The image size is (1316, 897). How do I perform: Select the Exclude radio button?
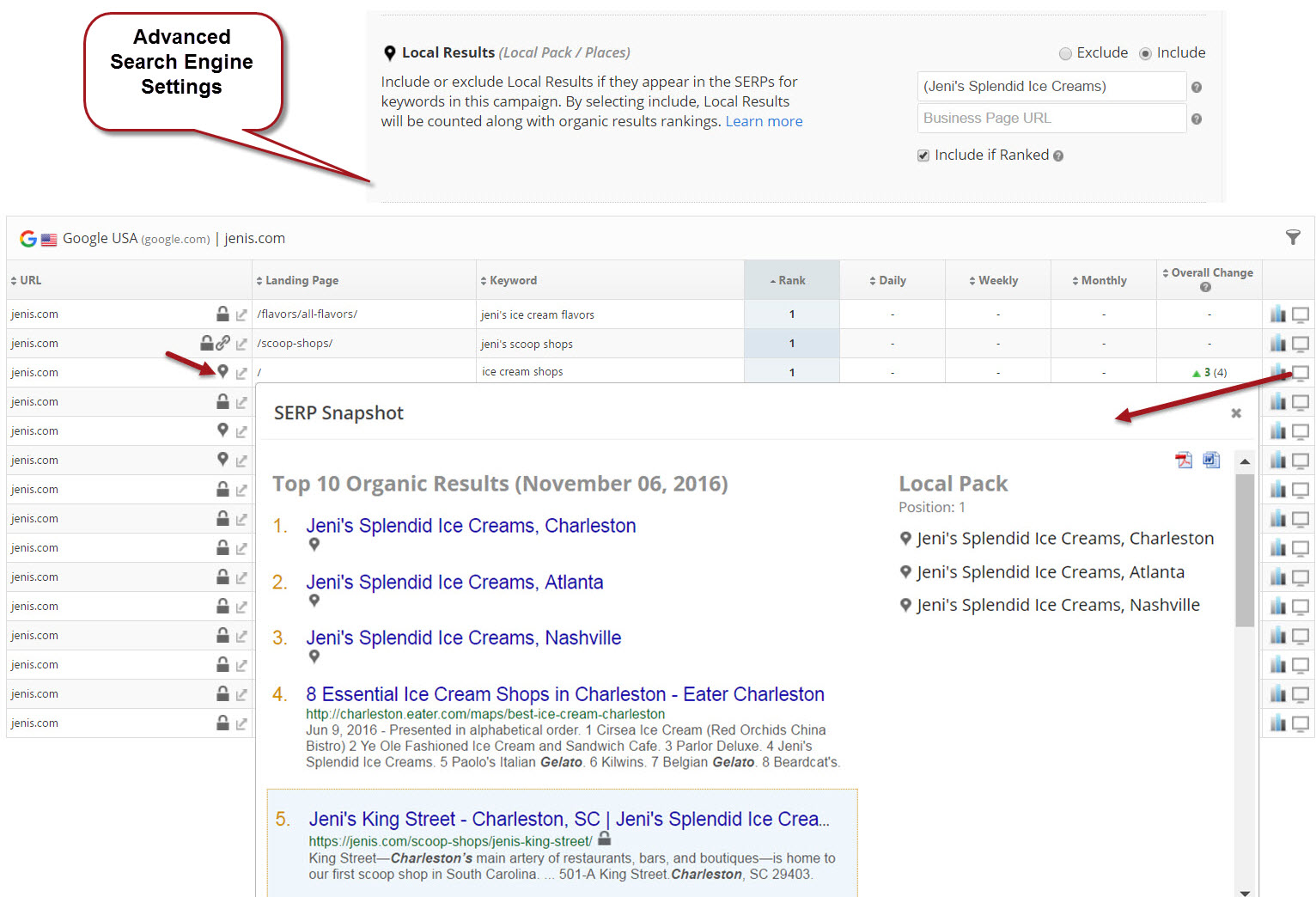pos(1065,53)
